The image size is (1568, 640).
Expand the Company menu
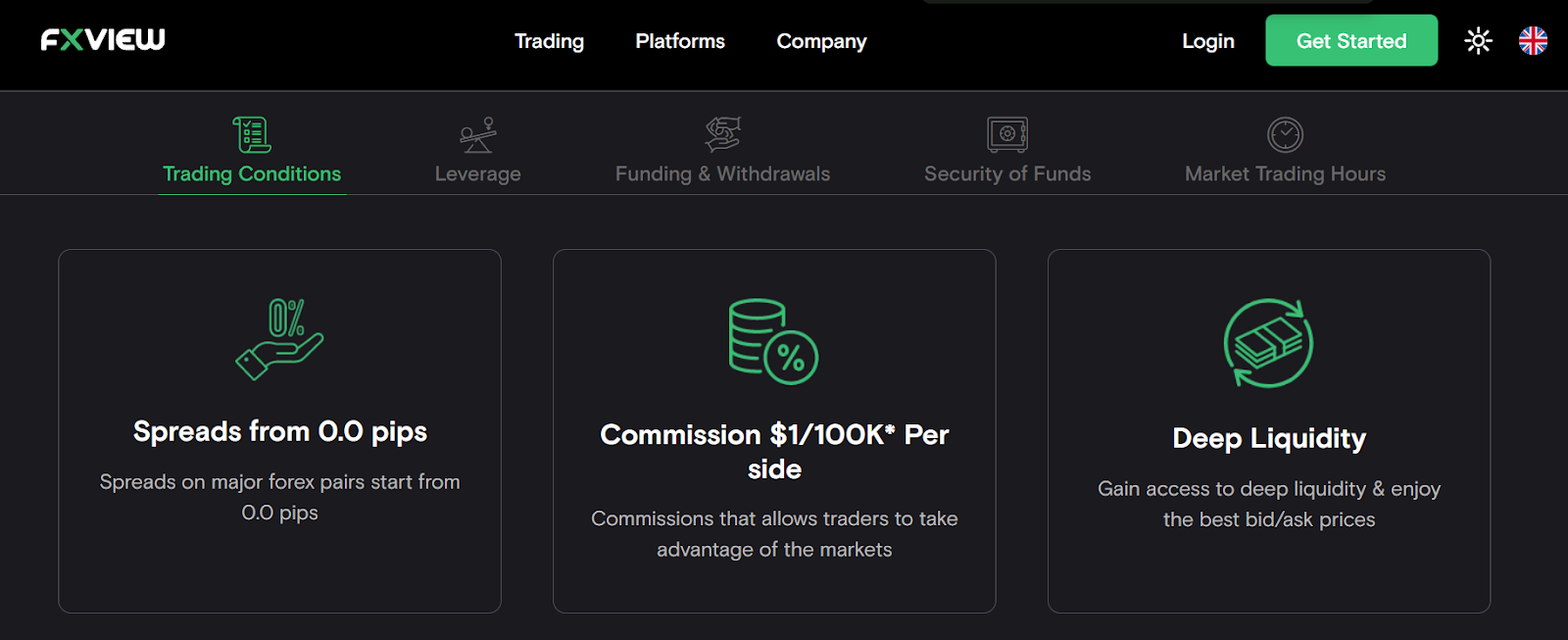(x=821, y=41)
